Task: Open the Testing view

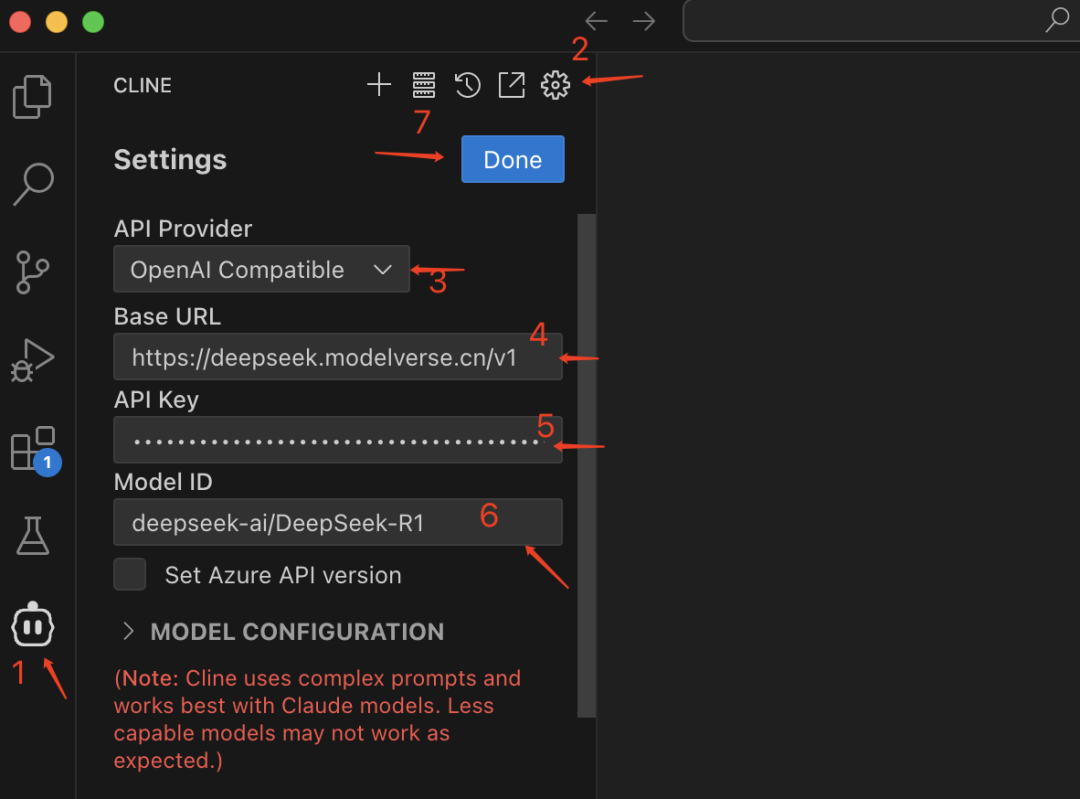Action: tap(33, 536)
